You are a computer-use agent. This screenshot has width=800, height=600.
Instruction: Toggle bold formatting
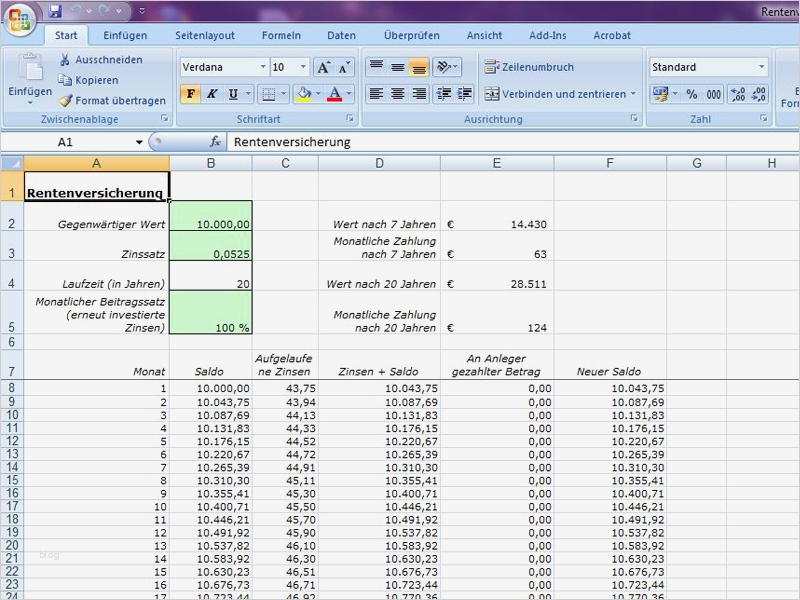point(190,94)
